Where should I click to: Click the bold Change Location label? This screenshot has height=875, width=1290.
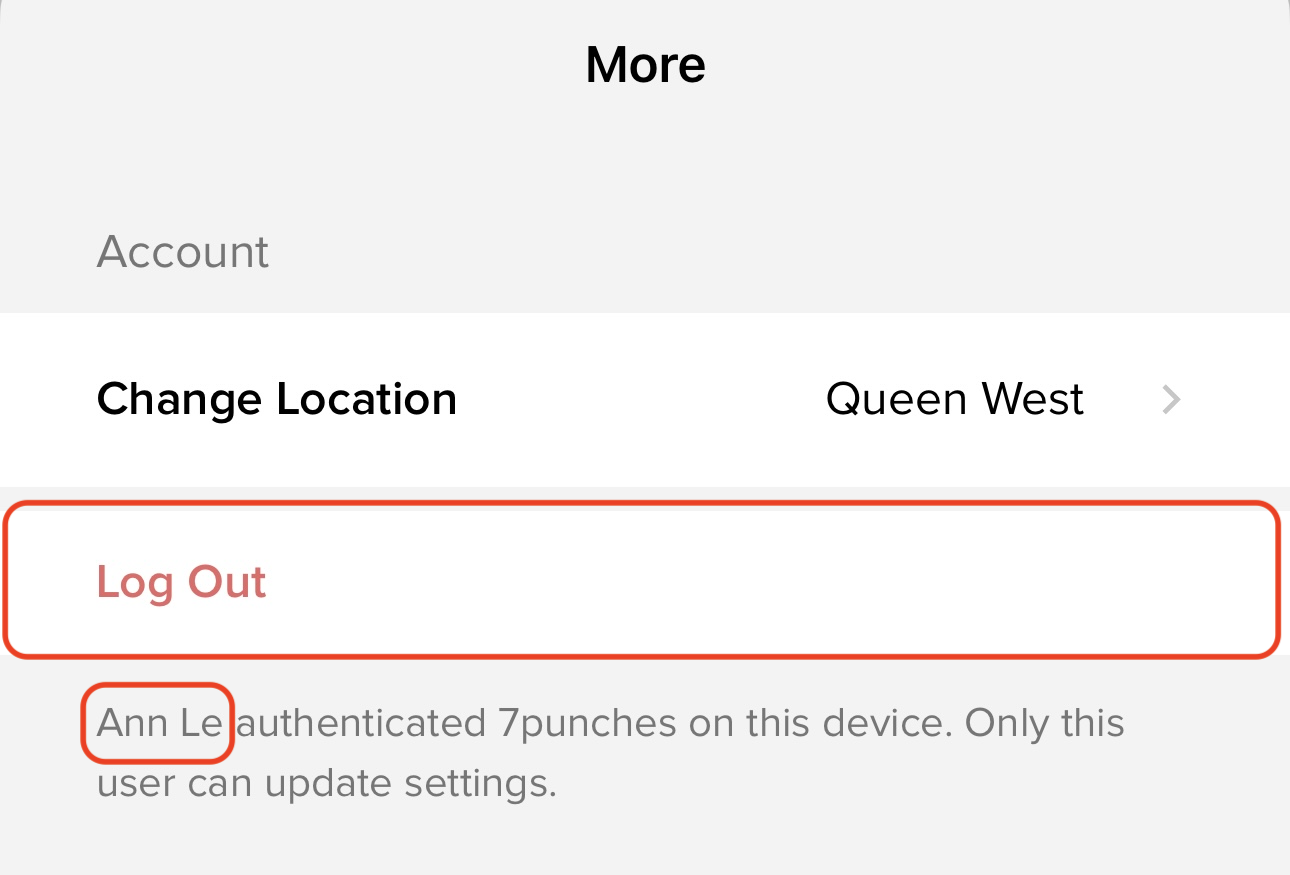(x=276, y=400)
